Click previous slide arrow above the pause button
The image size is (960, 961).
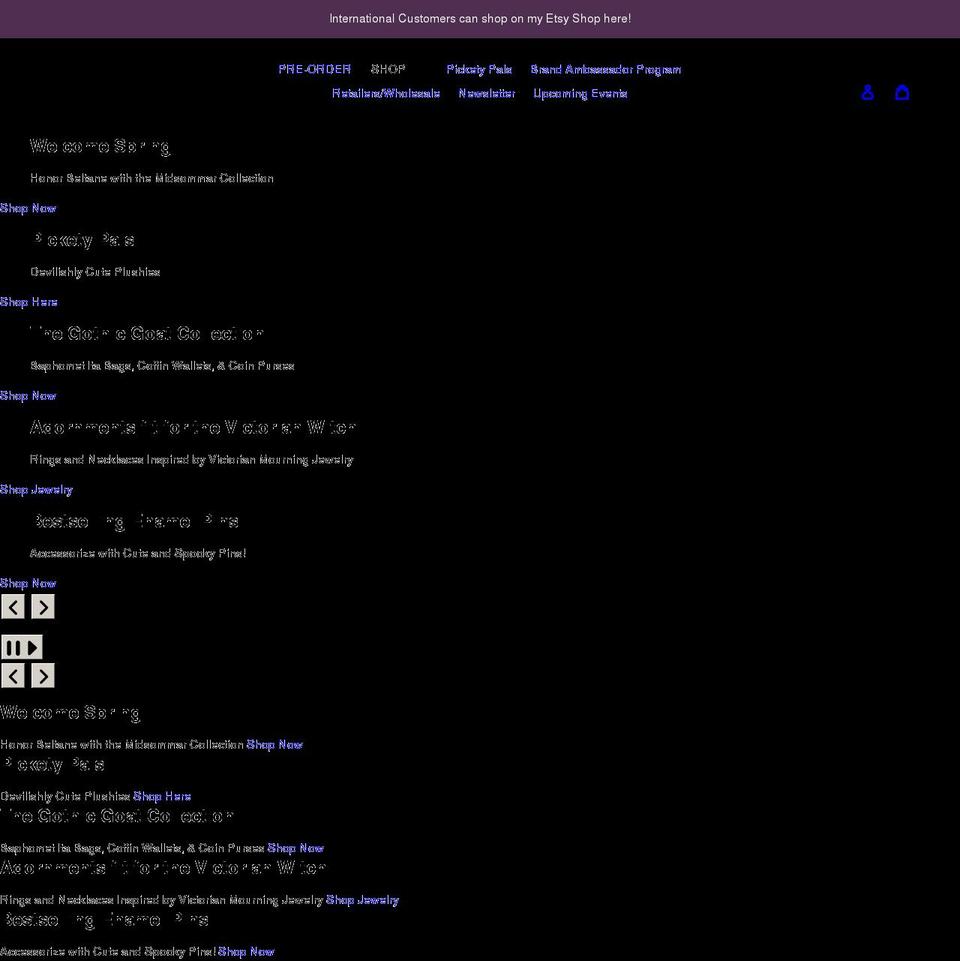click(x=13, y=607)
